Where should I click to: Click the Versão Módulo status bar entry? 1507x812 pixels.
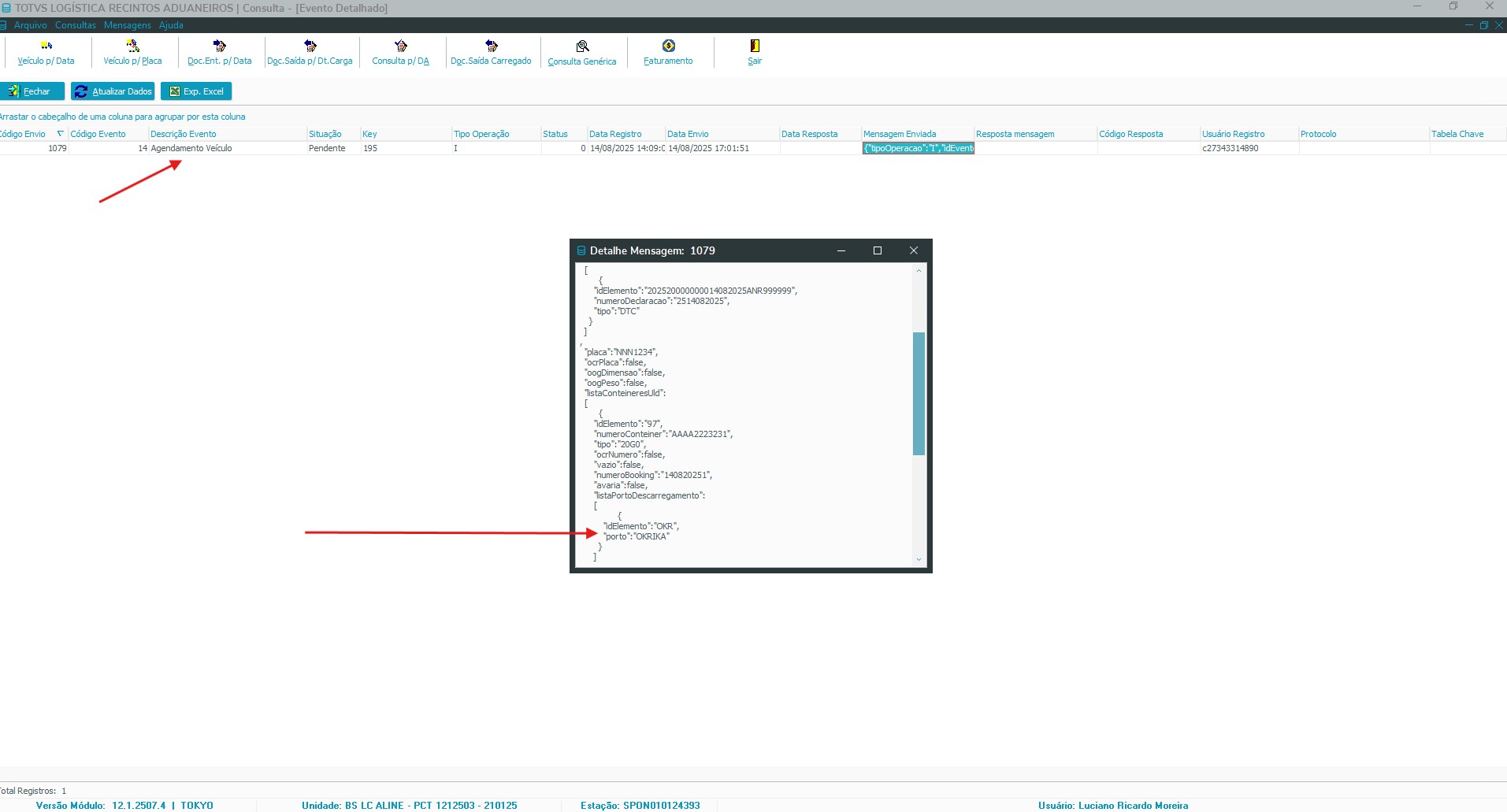[x=124, y=805]
